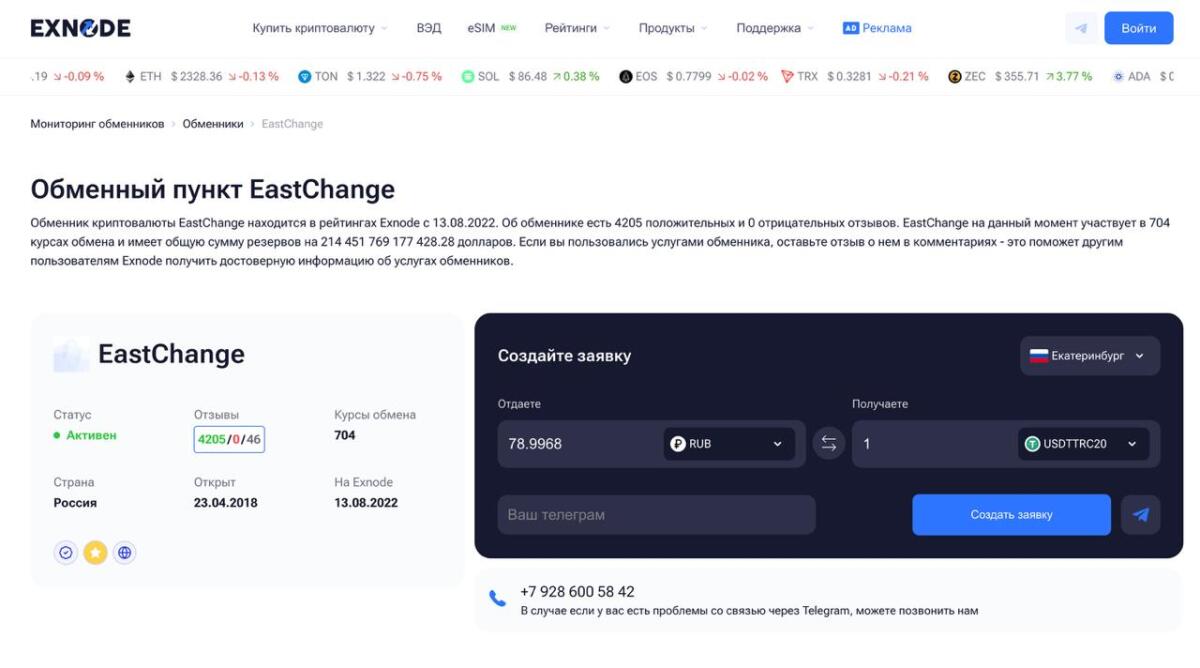Viewport: 1200px width, 668px height.
Task: Click the EXNODE logo
Action: pyautogui.click(x=80, y=28)
